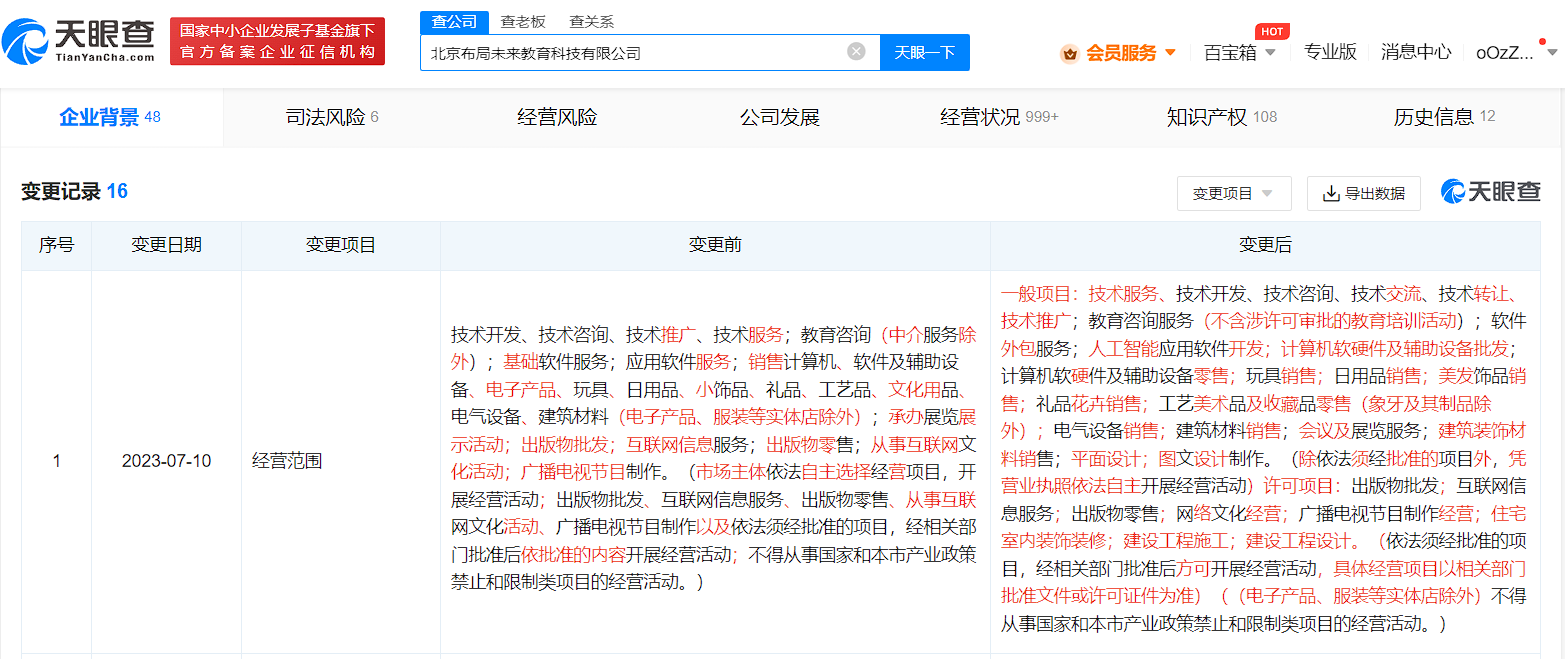The width and height of the screenshot is (1565, 659).
Task: Click the oOzZ... user account name
Action: click(1505, 53)
